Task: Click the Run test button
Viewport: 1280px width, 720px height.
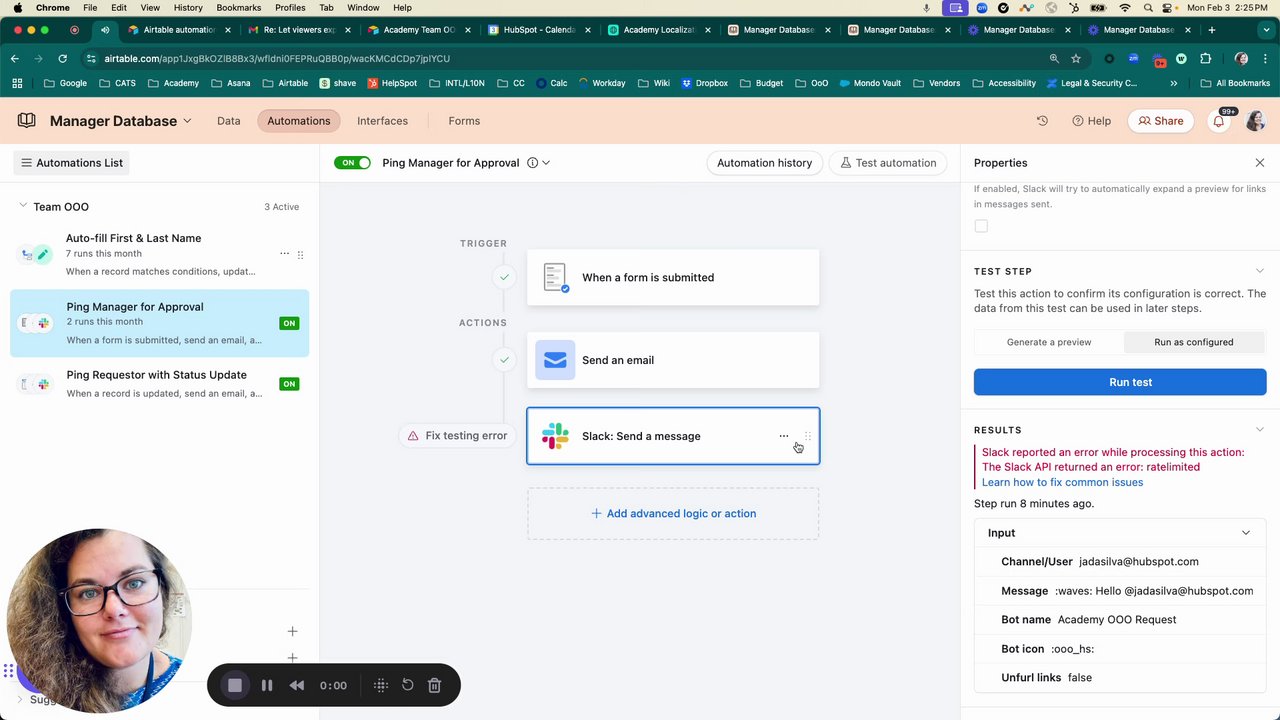Action: coord(1120,382)
